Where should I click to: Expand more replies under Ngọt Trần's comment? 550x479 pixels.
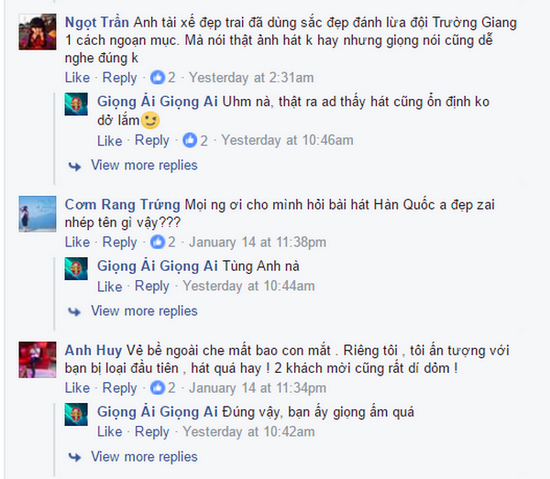pos(144,165)
